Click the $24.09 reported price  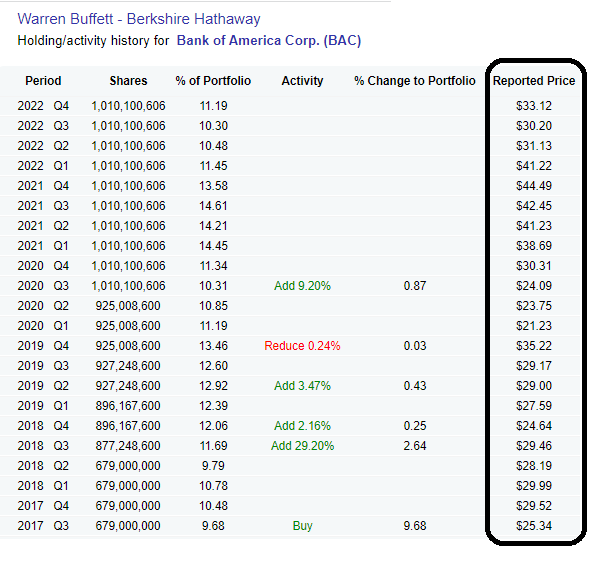click(534, 286)
